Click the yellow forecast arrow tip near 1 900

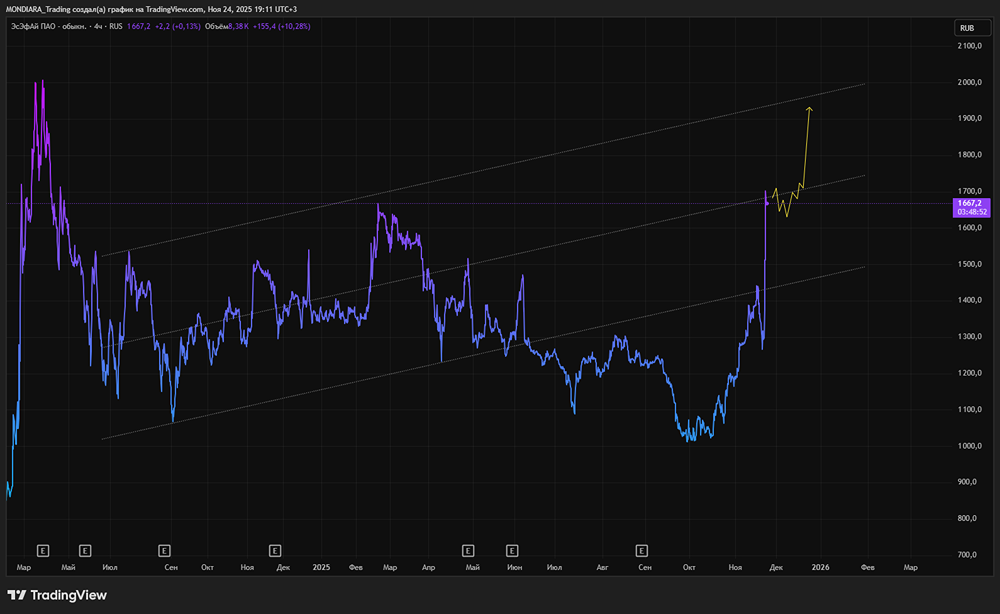[809, 109]
